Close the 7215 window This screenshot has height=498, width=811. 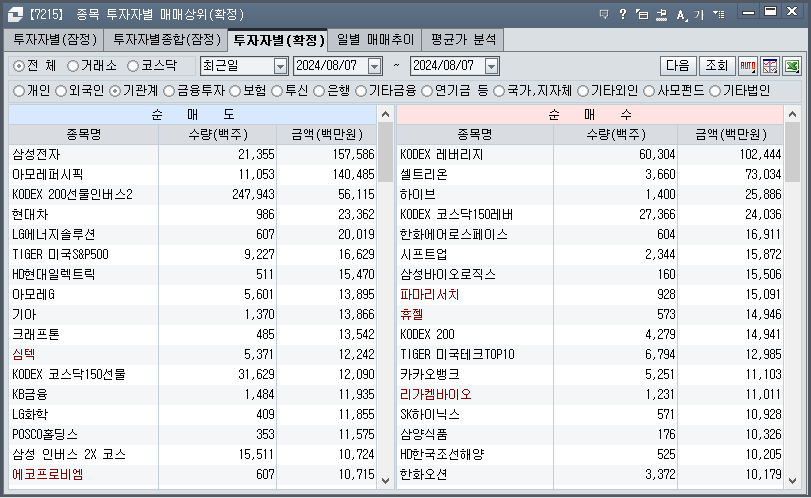pos(792,11)
